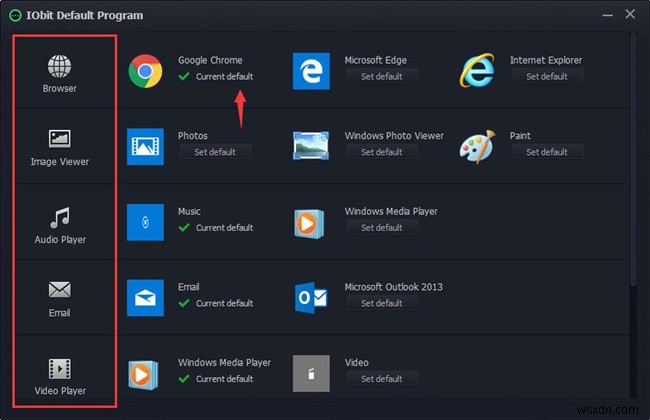Click the Windows Photo Viewer icon
Viewport: 650px width, 420px height.
pyautogui.click(x=311, y=146)
